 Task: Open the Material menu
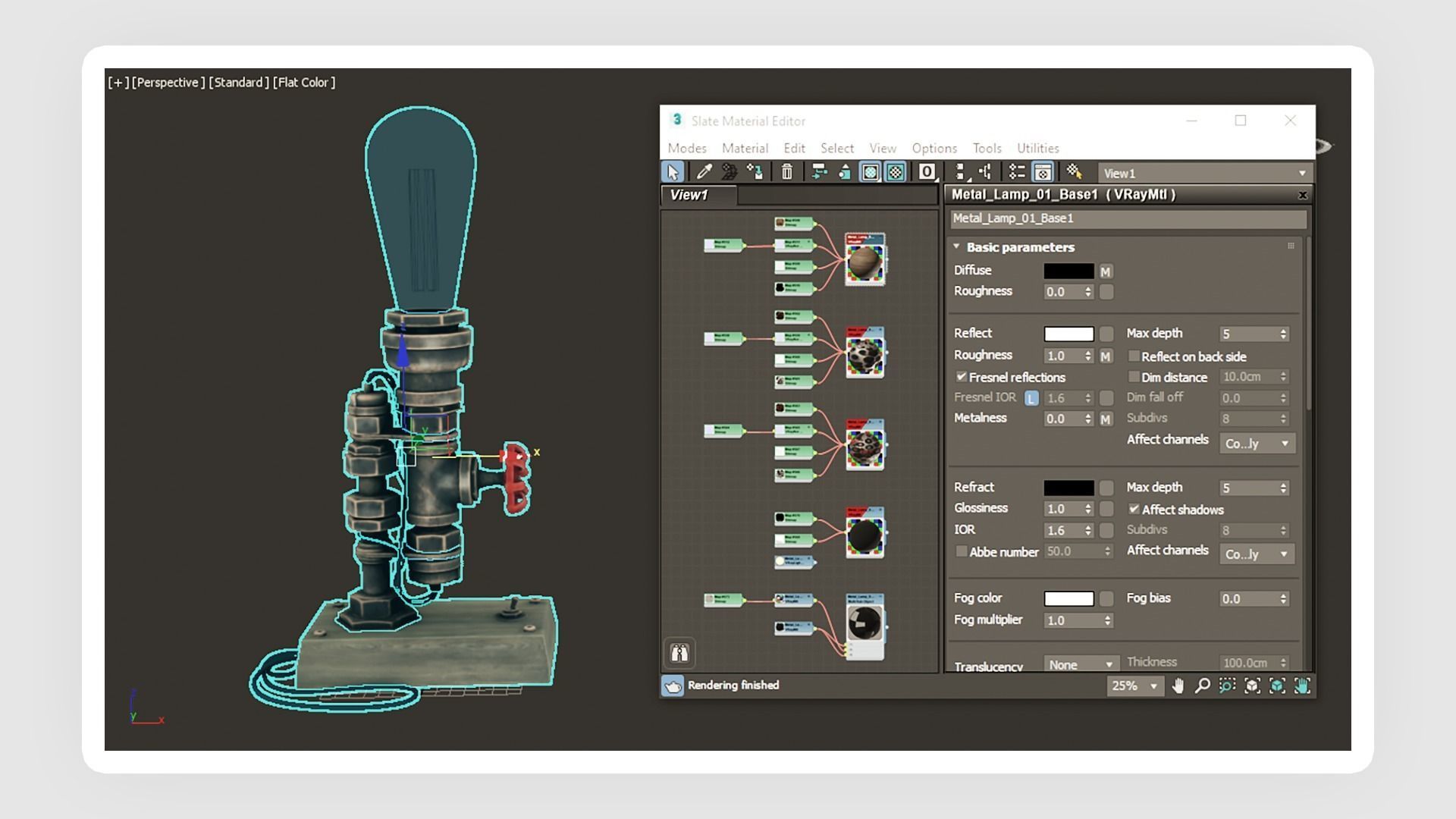(x=745, y=149)
